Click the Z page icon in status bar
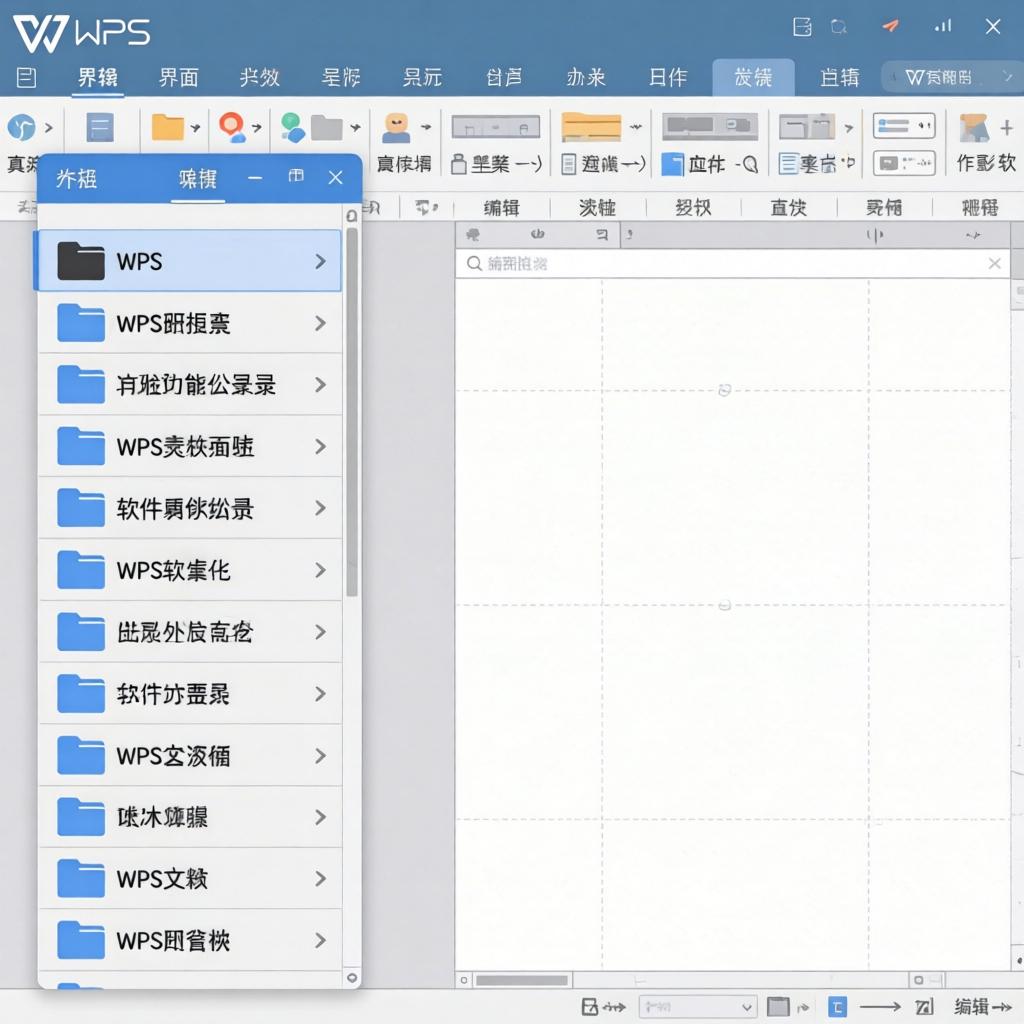Viewport: 1024px width, 1024px height. (x=923, y=1007)
